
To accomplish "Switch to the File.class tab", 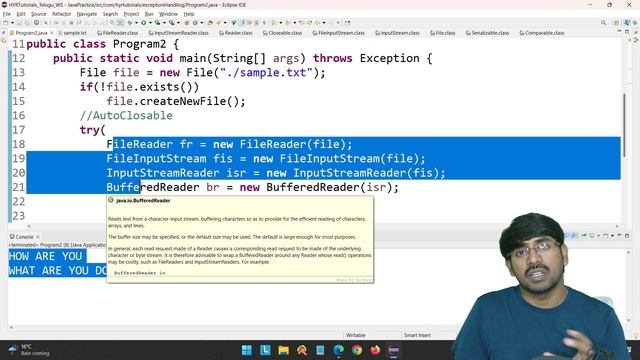I will point(442,33).
